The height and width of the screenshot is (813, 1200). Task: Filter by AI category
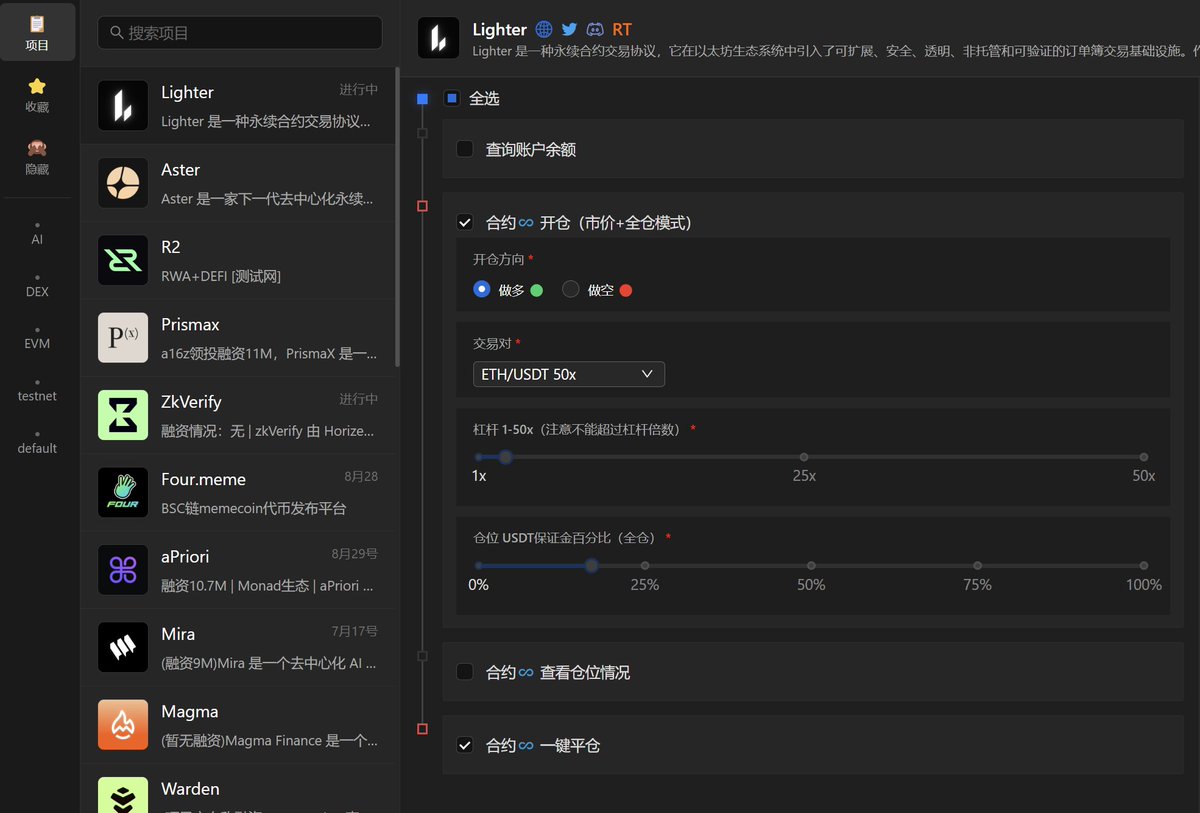pos(37,234)
